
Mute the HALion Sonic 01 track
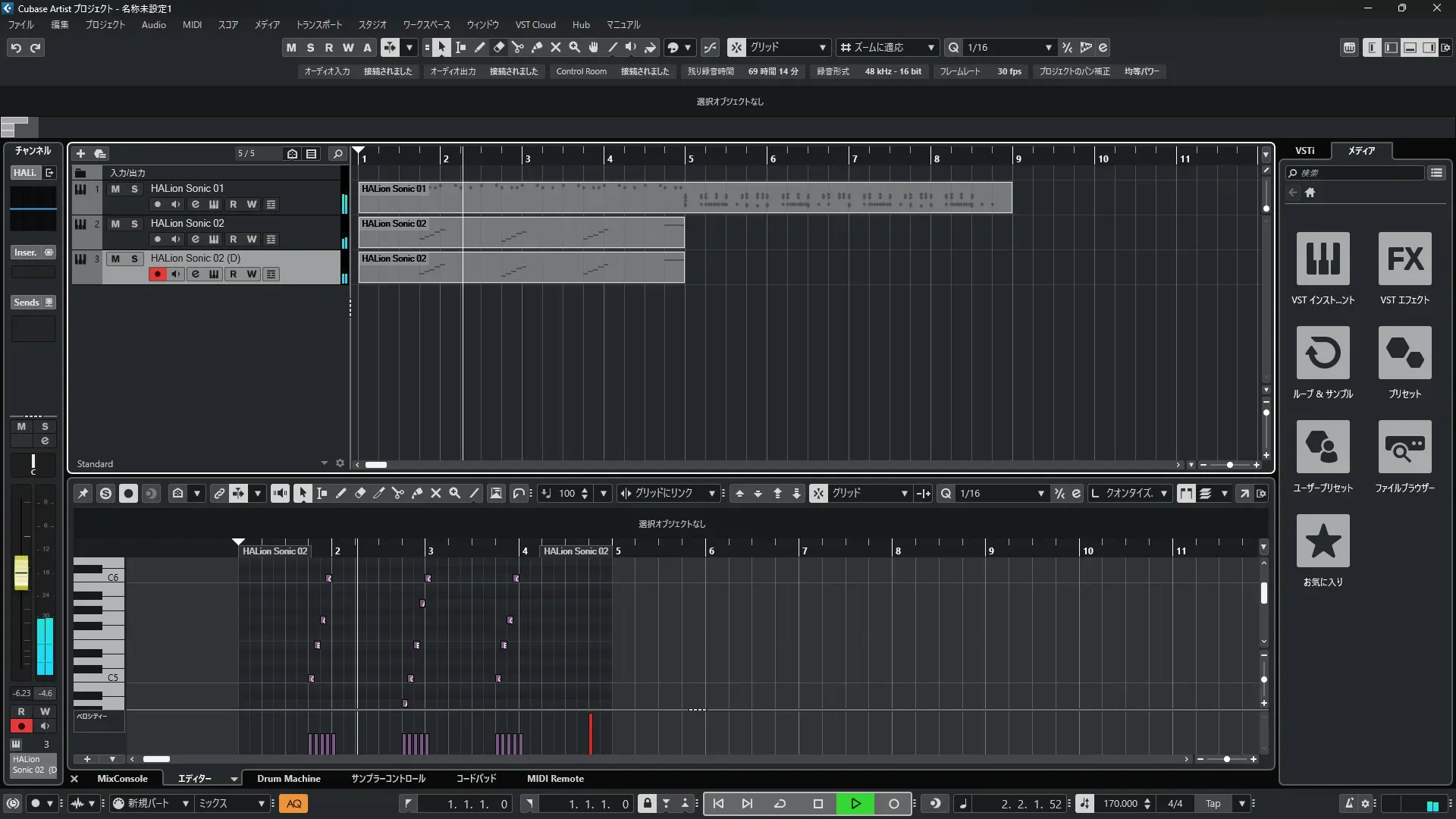(115, 189)
